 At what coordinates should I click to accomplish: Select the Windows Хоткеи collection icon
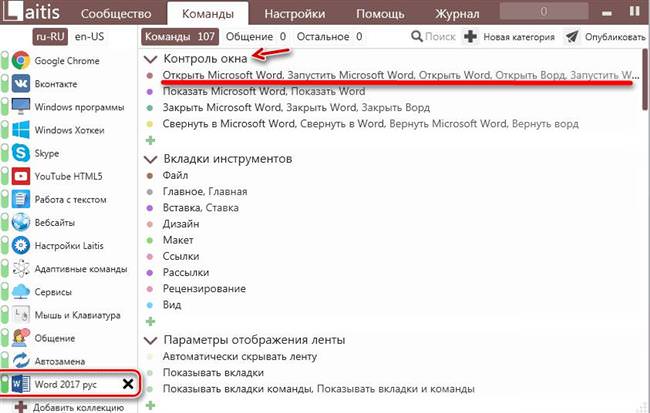click(21, 130)
